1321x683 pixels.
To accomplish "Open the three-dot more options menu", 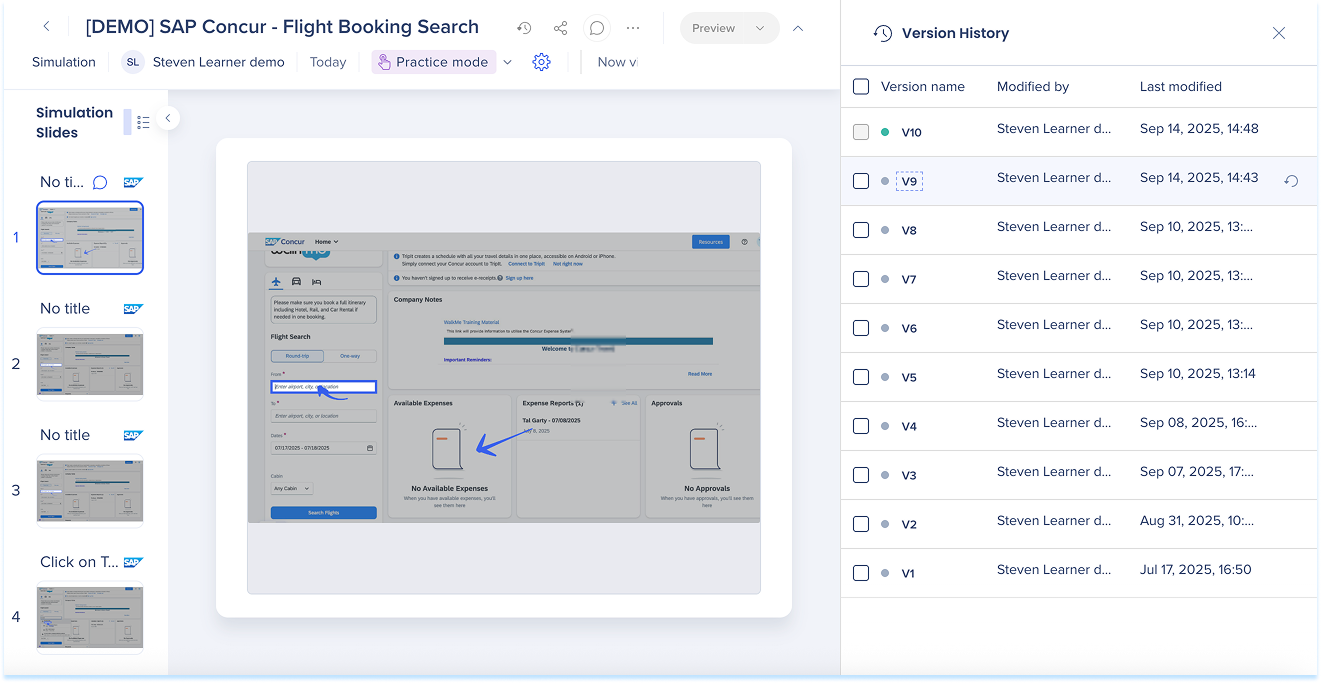I will [x=633, y=28].
